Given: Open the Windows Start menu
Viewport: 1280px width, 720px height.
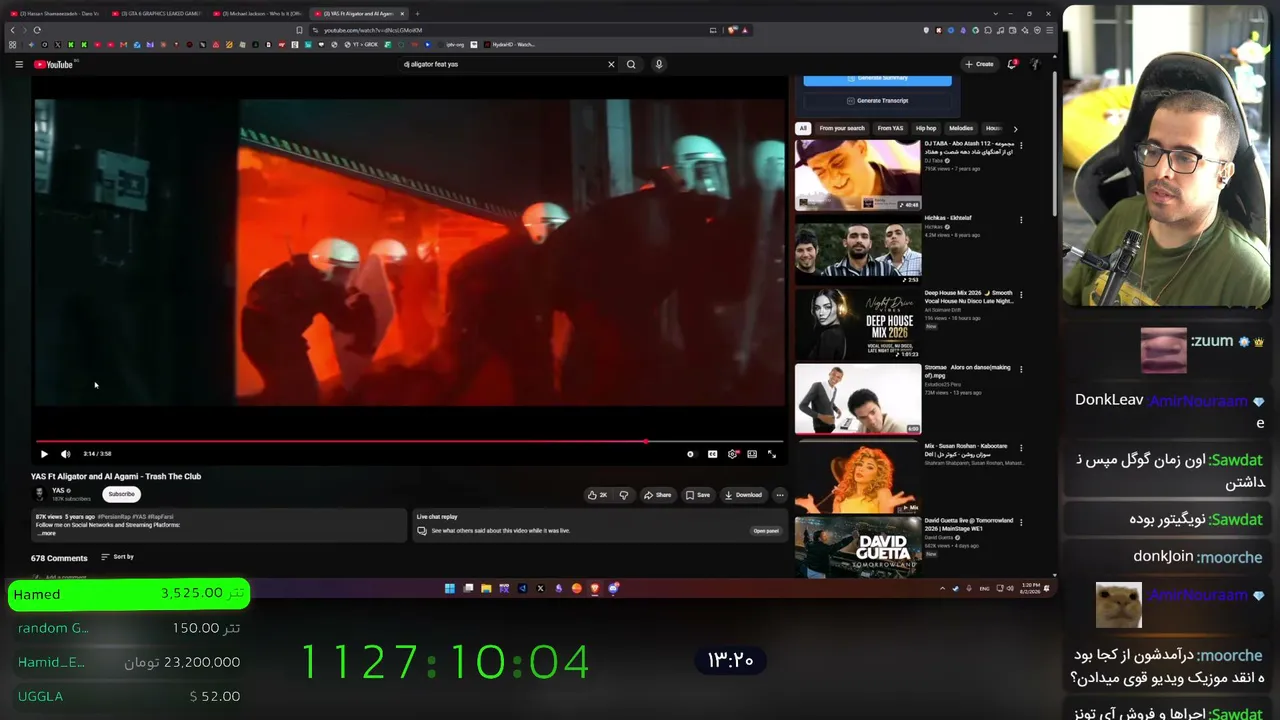Looking at the screenshot, I should (x=450, y=588).
